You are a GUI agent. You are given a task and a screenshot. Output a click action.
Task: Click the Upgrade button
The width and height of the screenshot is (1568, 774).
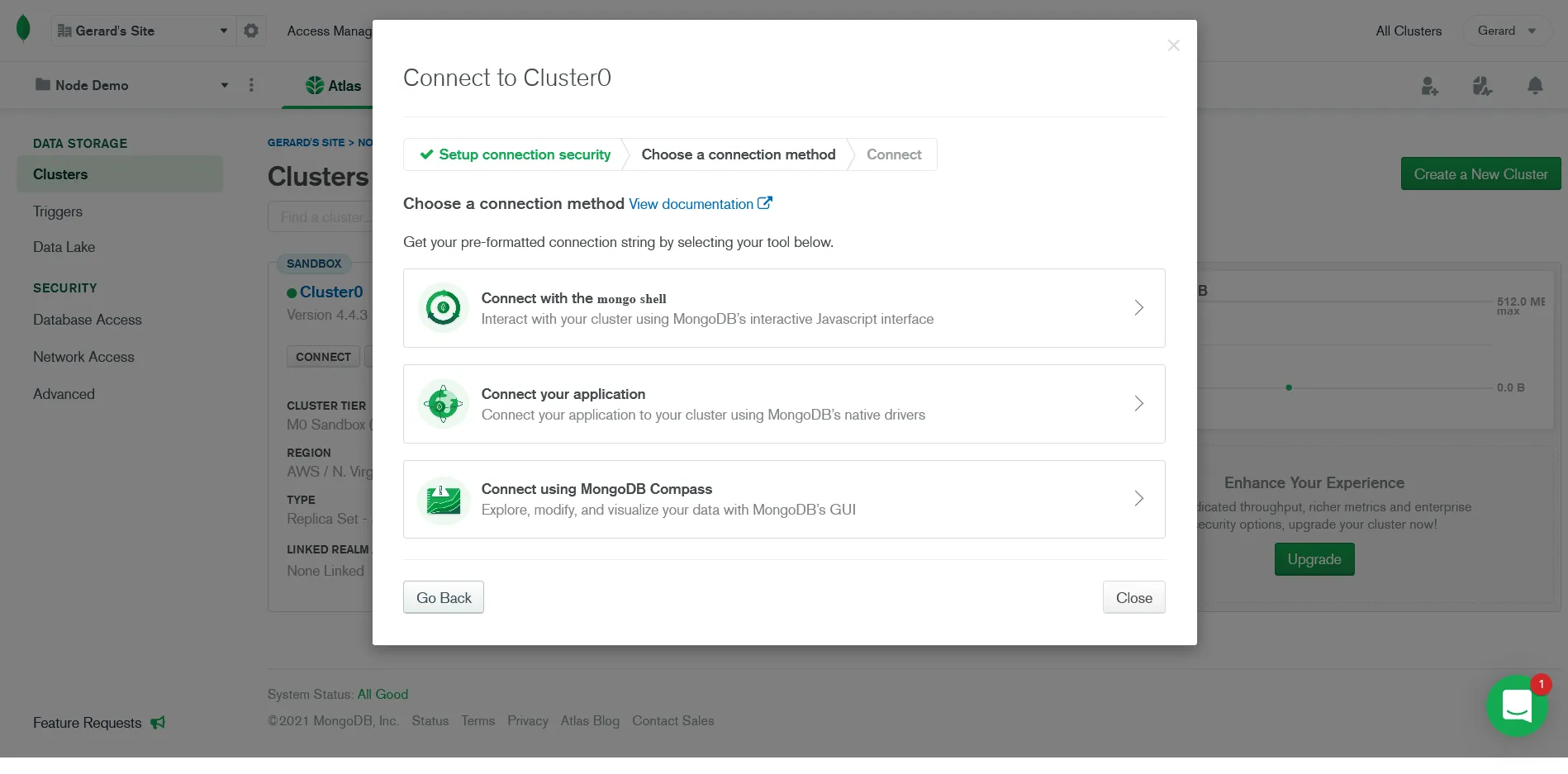pos(1314,559)
